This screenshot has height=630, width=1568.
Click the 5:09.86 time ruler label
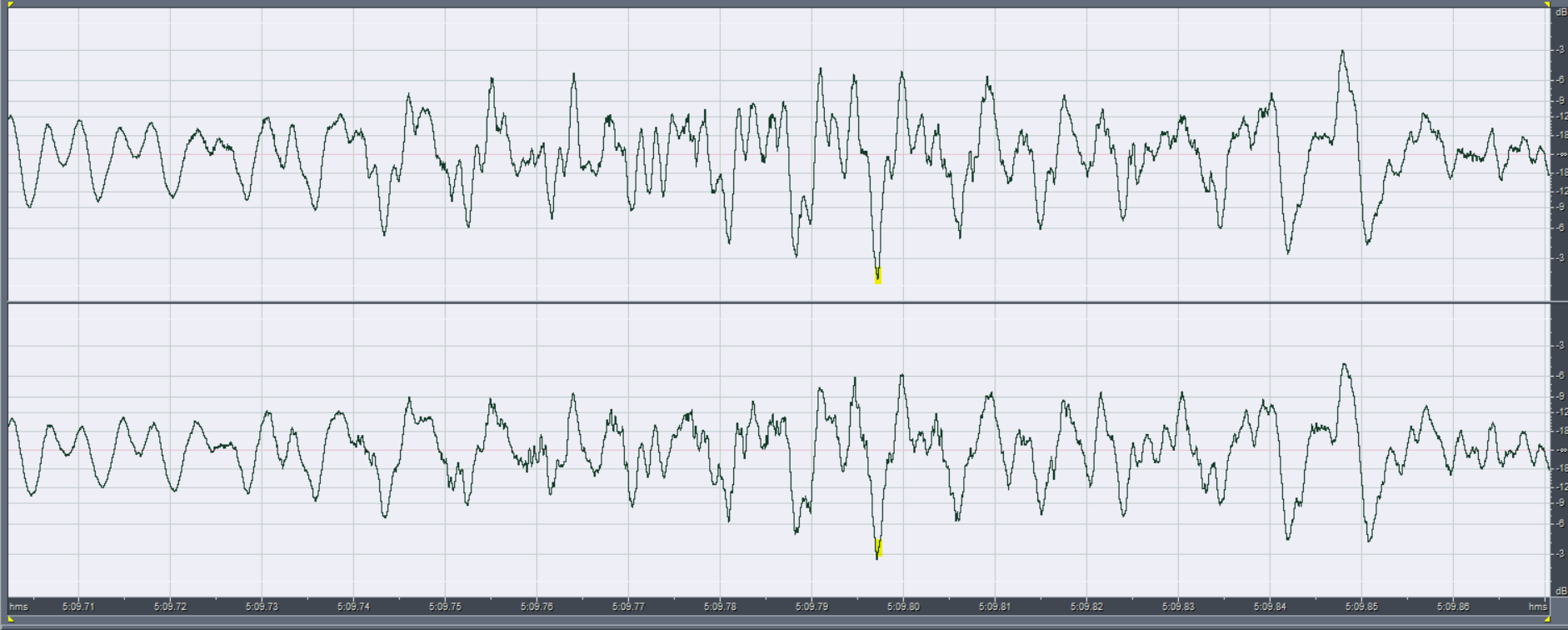pyautogui.click(x=1453, y=607)
